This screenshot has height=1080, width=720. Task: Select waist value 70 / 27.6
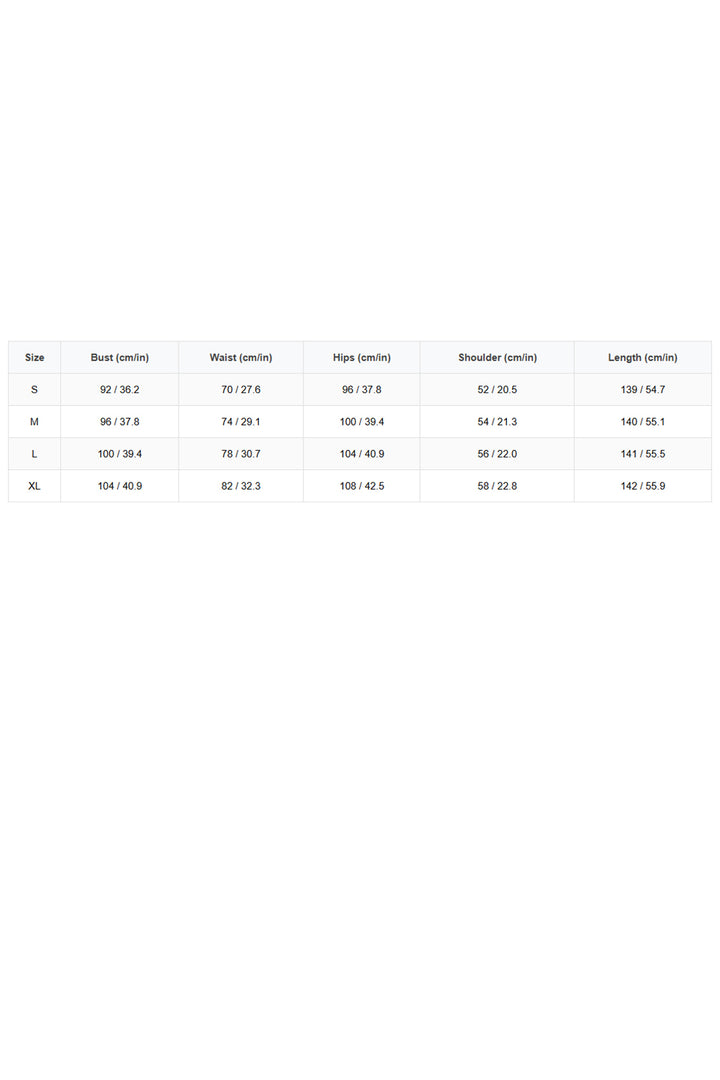pos(241,390)
